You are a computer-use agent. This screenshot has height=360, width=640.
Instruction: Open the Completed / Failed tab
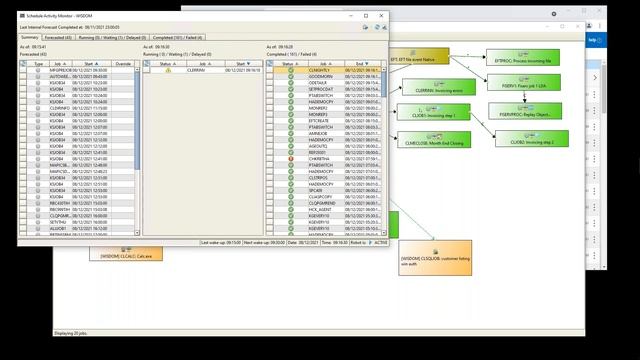(x=178, y=38)
